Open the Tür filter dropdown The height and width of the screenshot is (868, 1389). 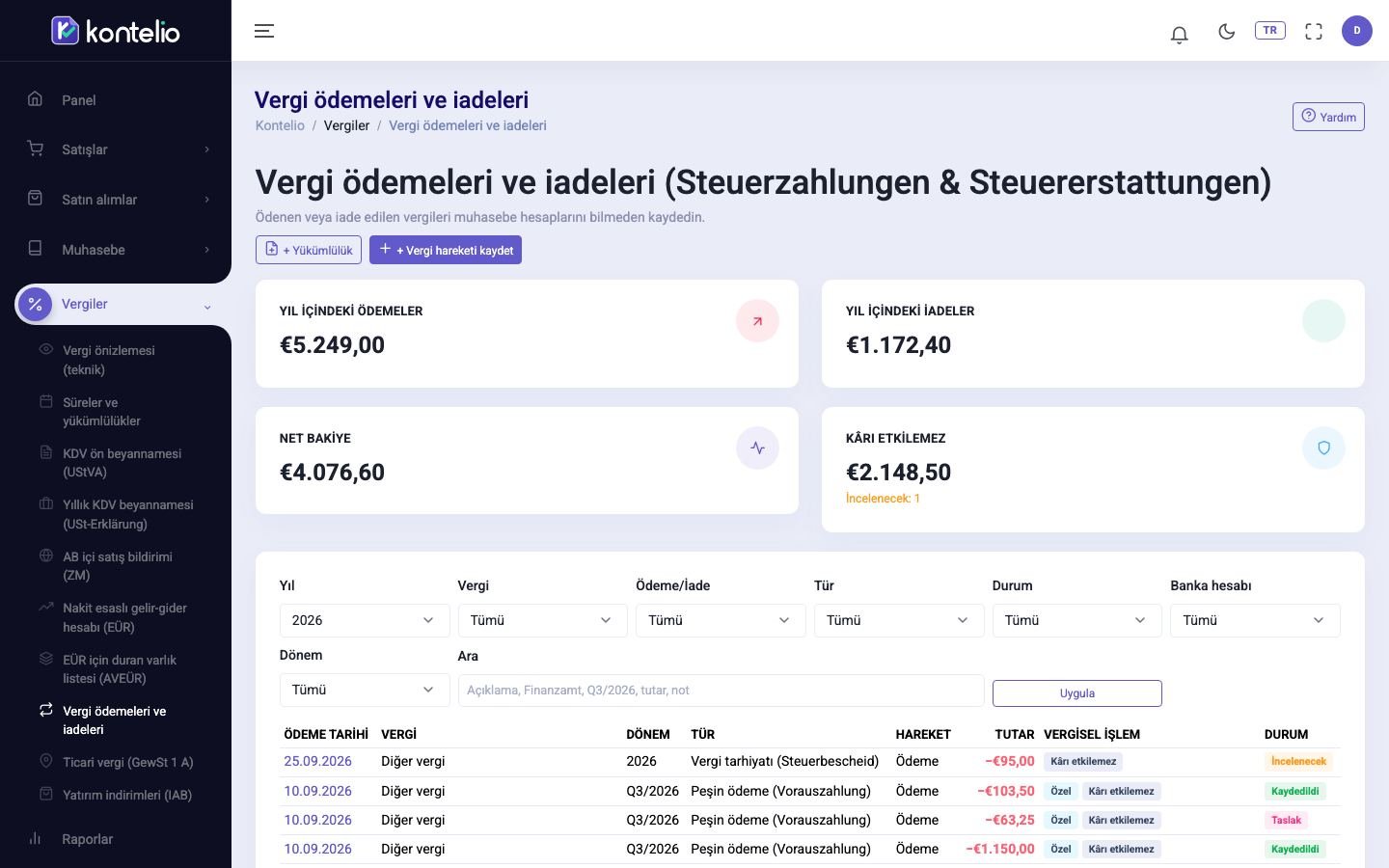point(899,620)
